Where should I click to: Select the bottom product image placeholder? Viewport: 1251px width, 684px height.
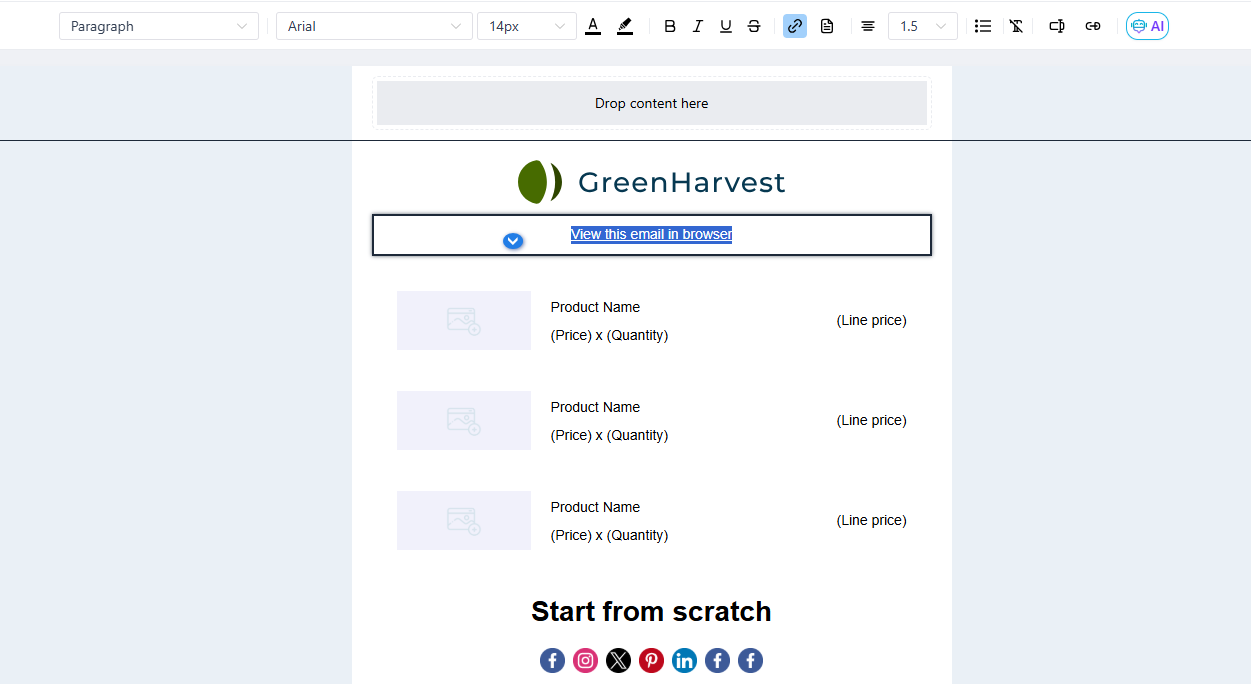(x=464, y=521)
